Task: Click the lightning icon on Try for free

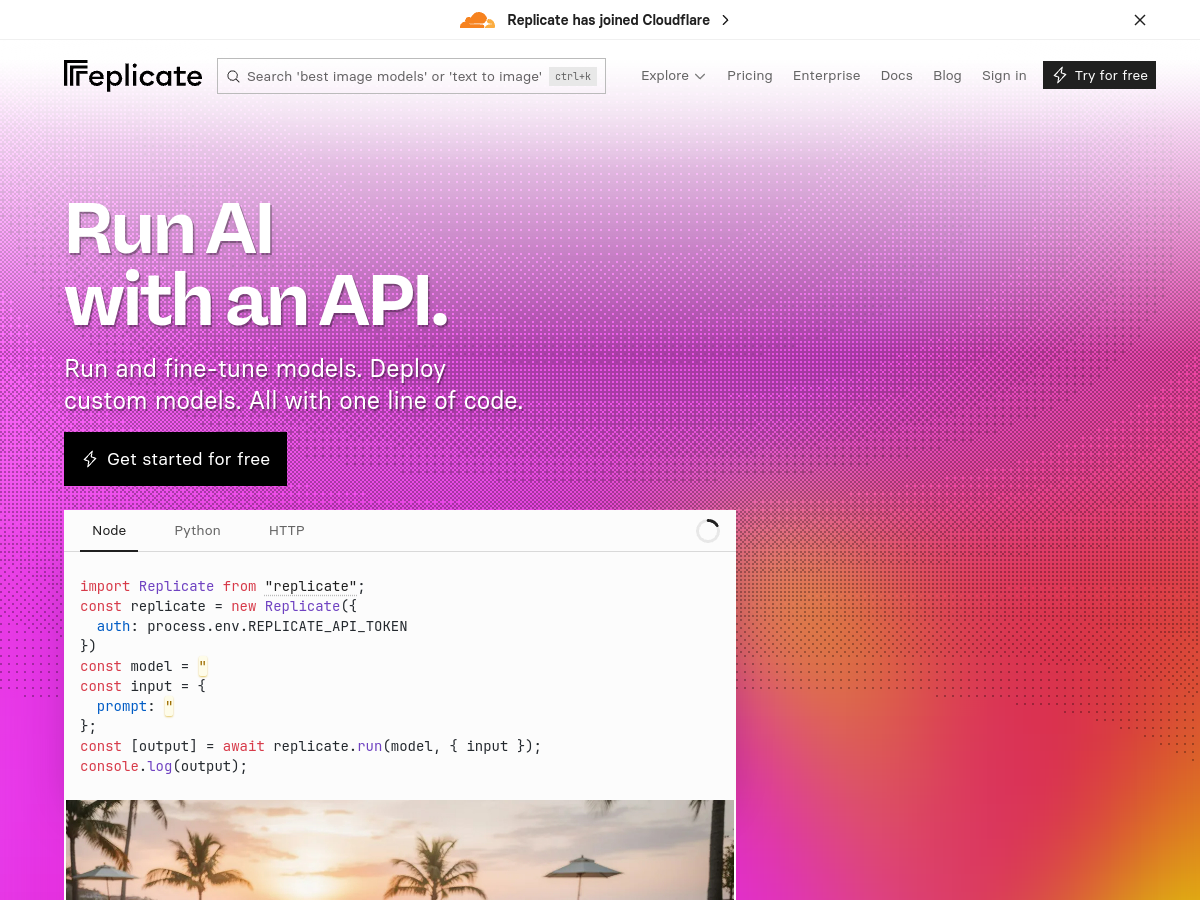Action: [x=1060, y=75]
